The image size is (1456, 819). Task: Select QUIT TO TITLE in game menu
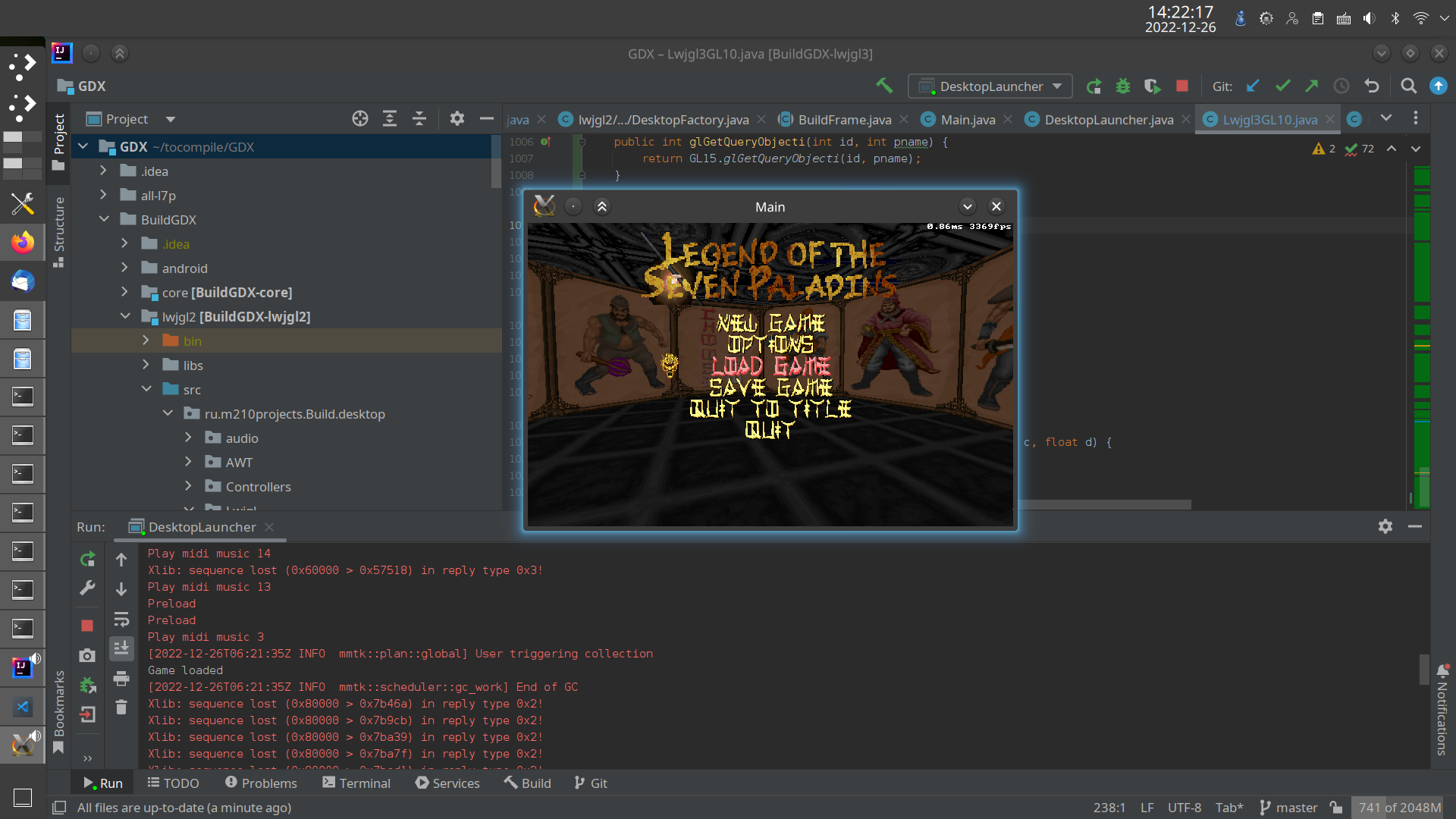(x=770, y=409)
